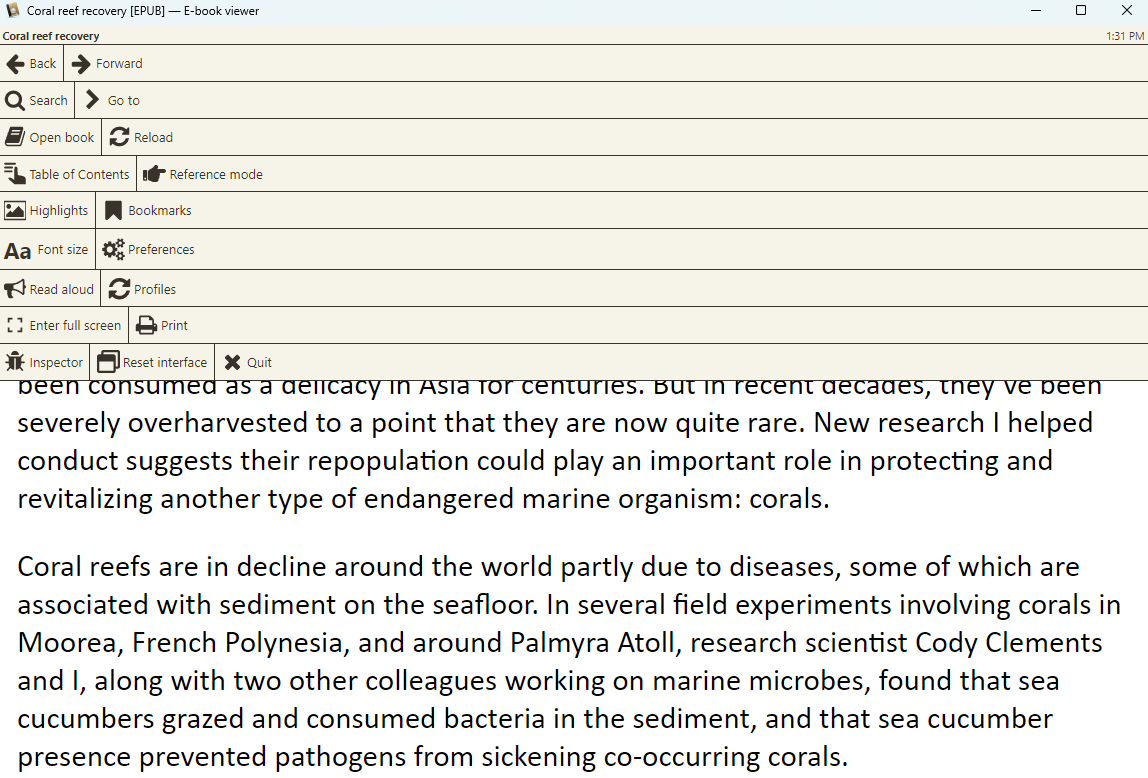Enable the Profiles switcher
Image resolution: width=1148 pixels, height=778 pixels.
142,288
